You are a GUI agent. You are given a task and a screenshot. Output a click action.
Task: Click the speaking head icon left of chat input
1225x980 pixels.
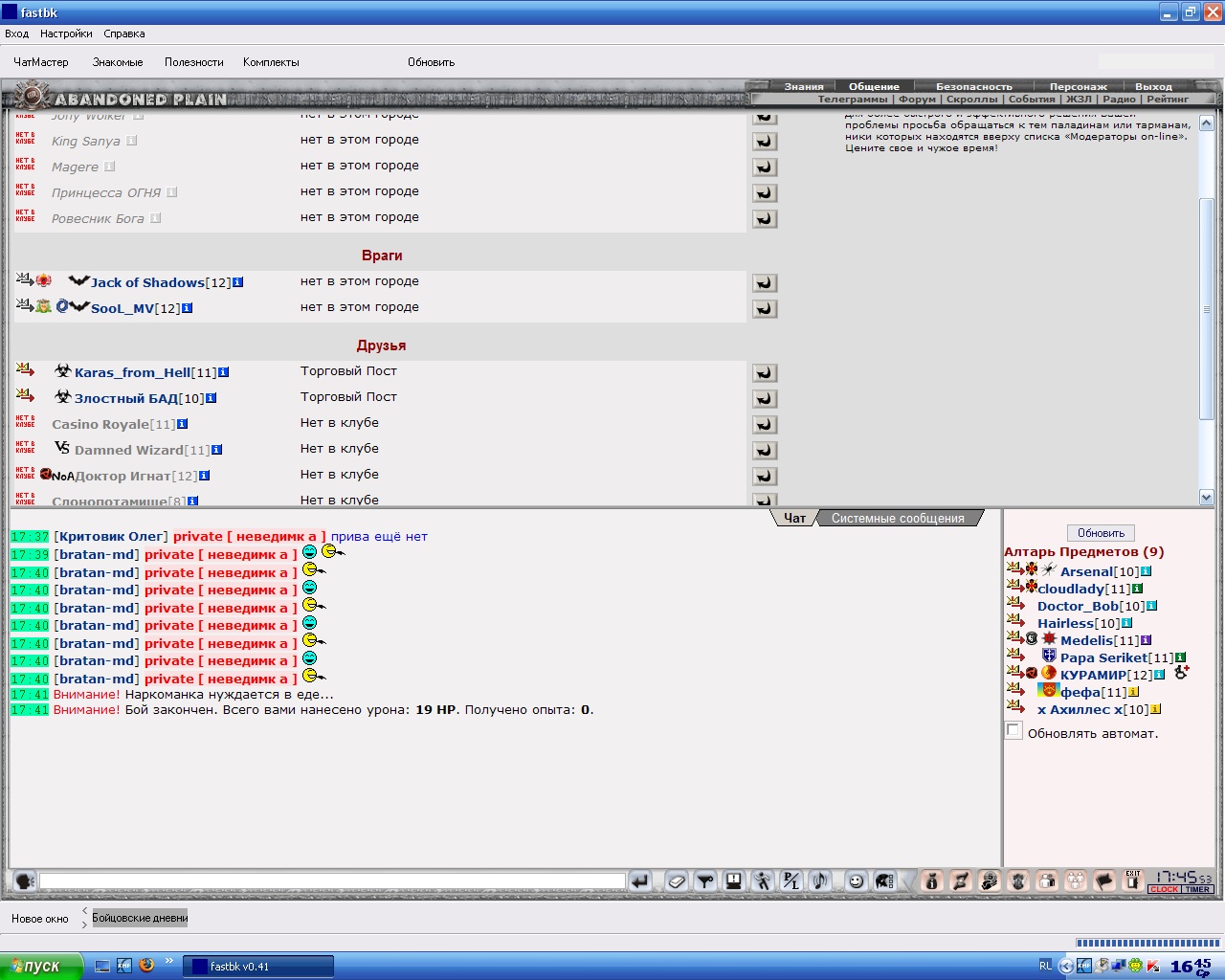(25, 881)
